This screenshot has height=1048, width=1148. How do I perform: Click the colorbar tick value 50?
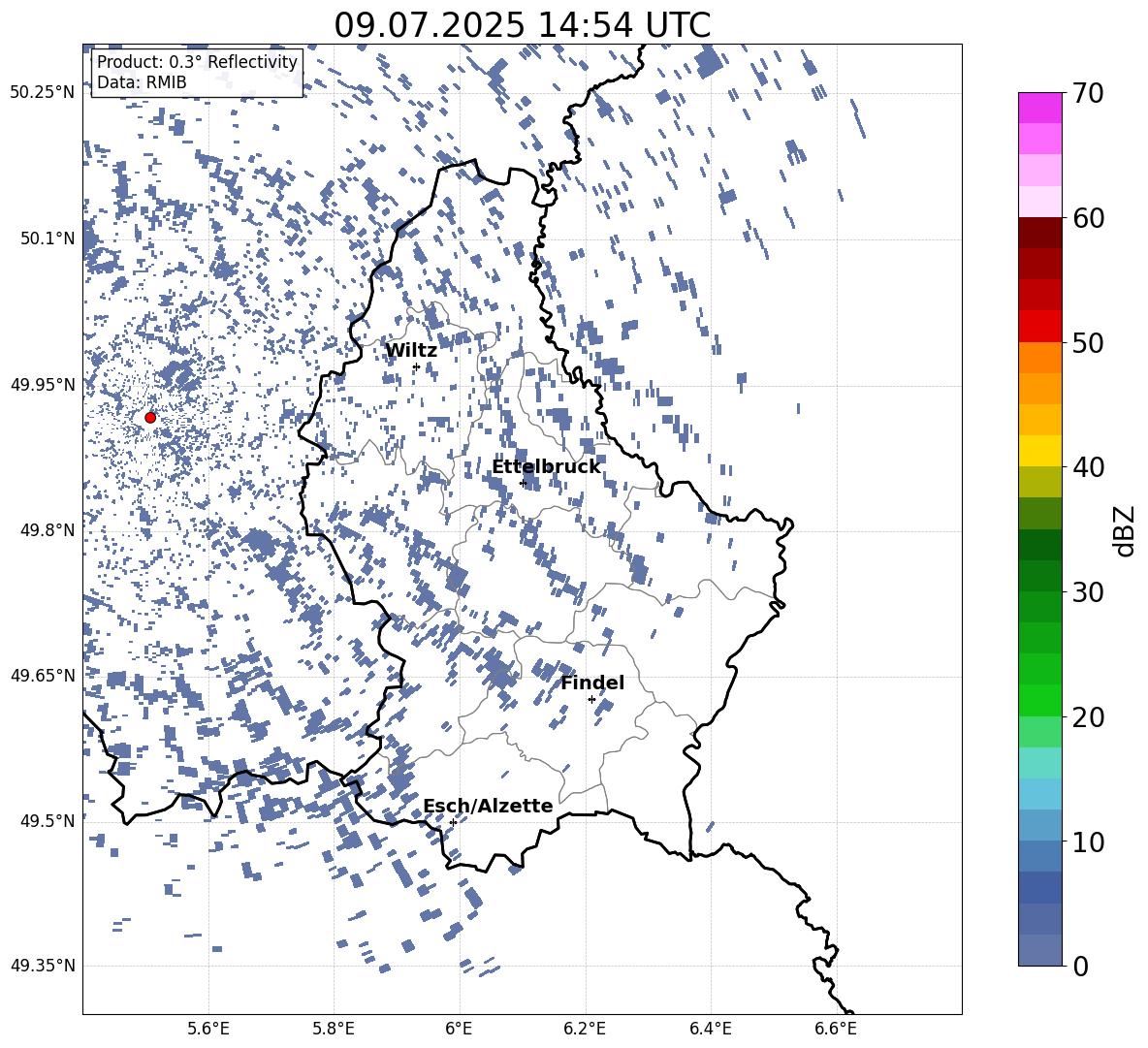[1088, 342]
